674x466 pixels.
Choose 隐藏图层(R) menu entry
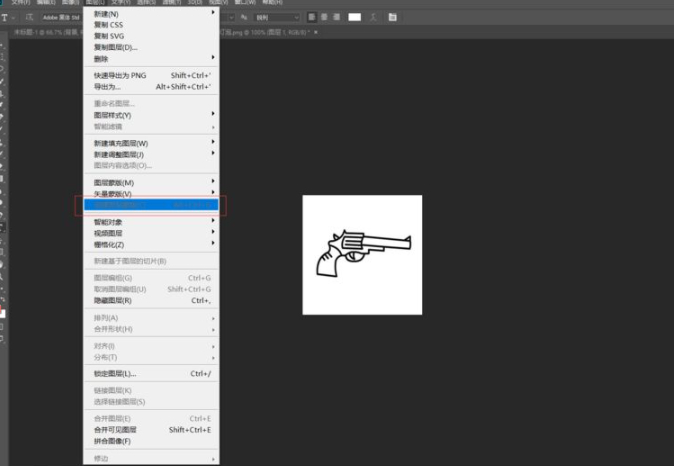[151, 300]
